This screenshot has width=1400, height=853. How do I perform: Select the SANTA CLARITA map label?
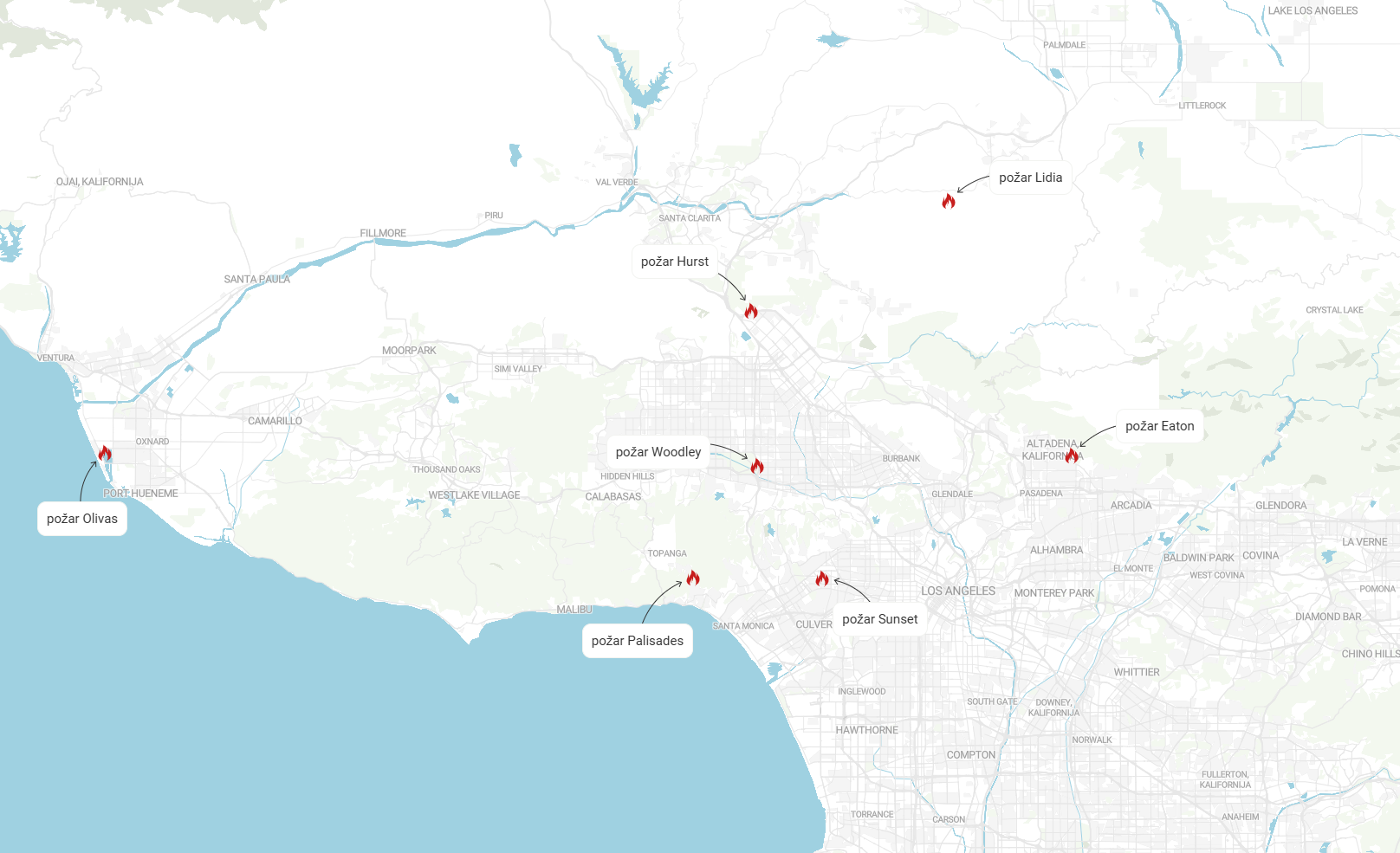pyautogui.click(x=690, y=218)
